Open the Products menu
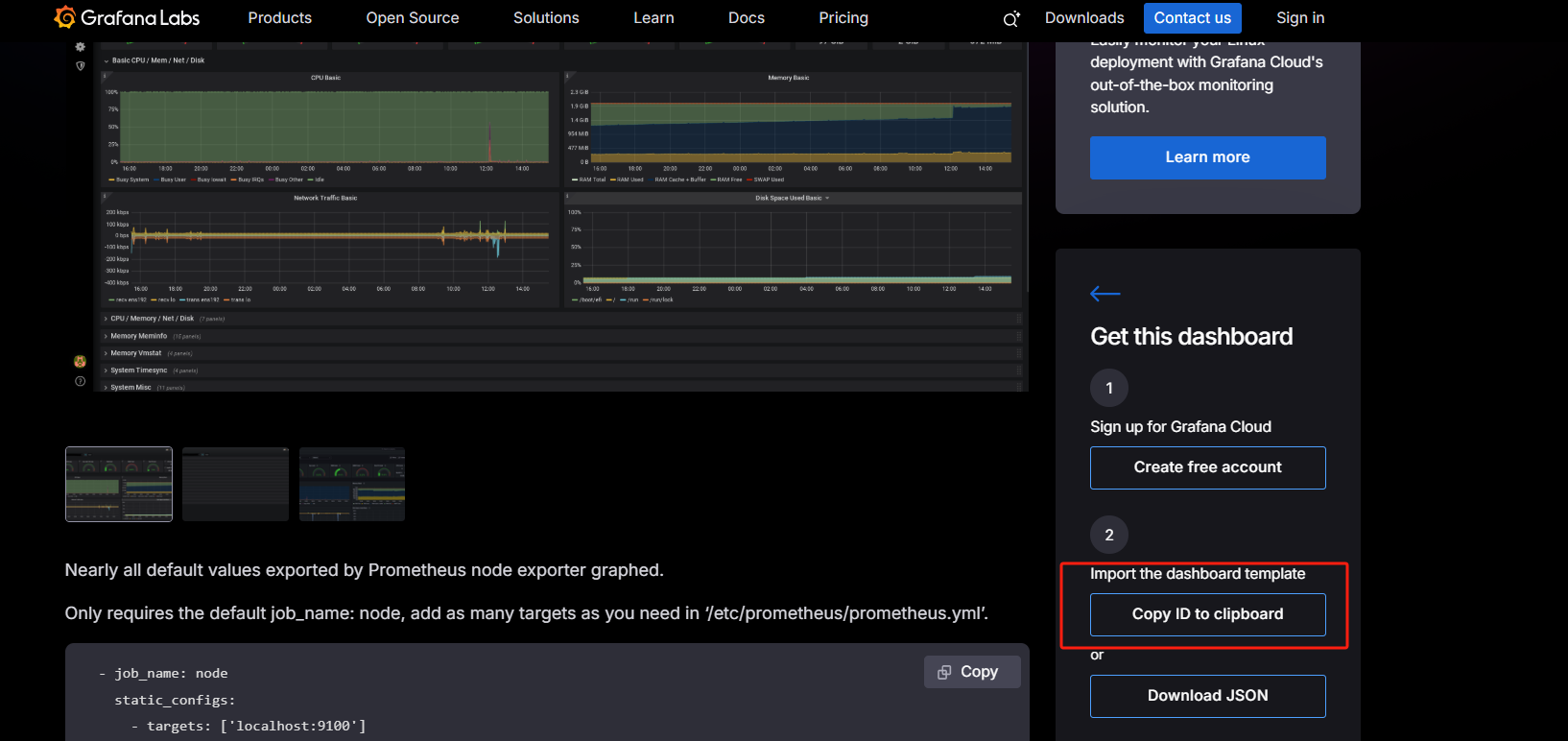Viewport: 1568px width, 741px height. point(280,17)
